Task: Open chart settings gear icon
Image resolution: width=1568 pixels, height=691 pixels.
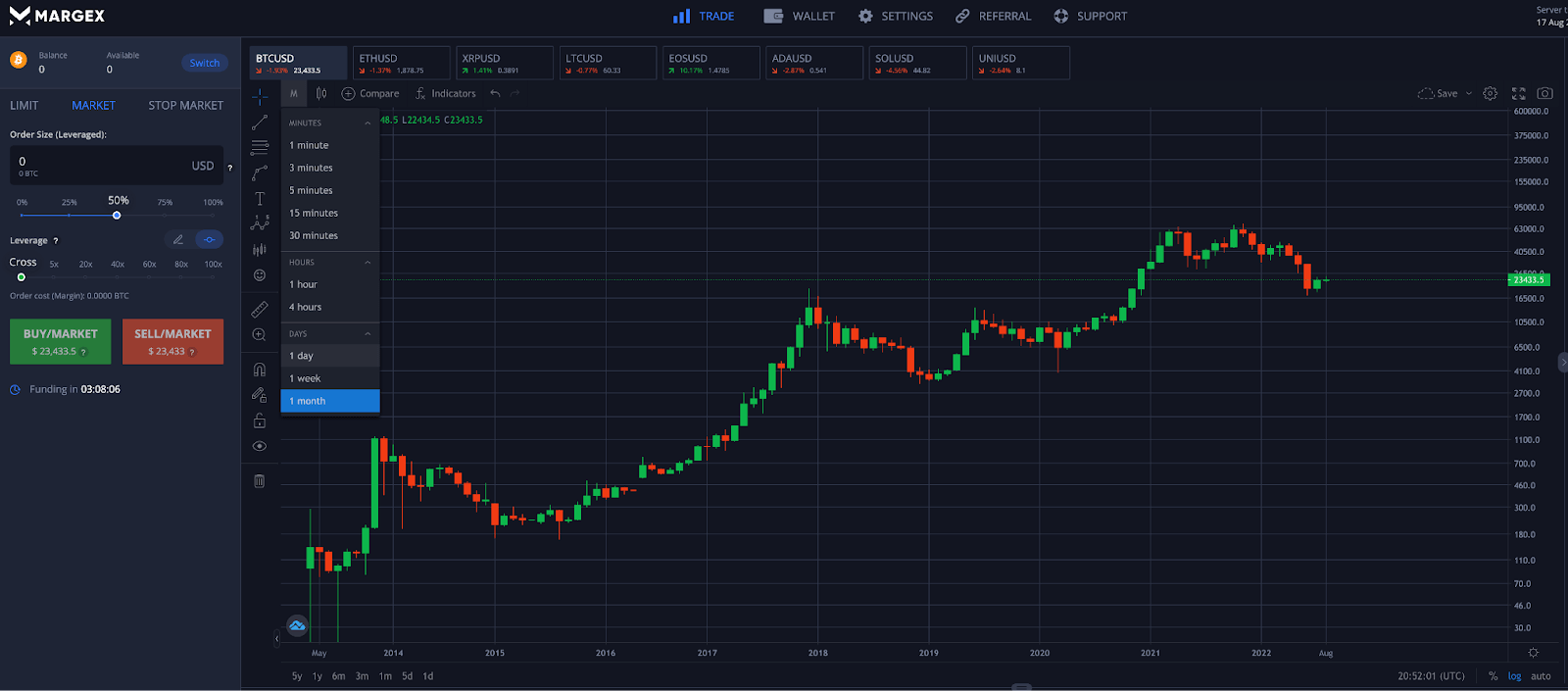Action: 1490,93
